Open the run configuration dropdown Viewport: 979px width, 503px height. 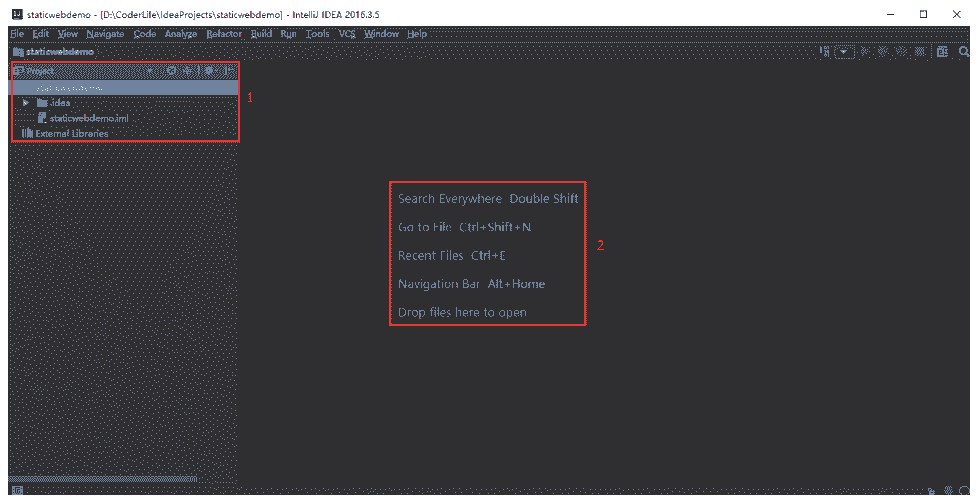tap(845, 51)
